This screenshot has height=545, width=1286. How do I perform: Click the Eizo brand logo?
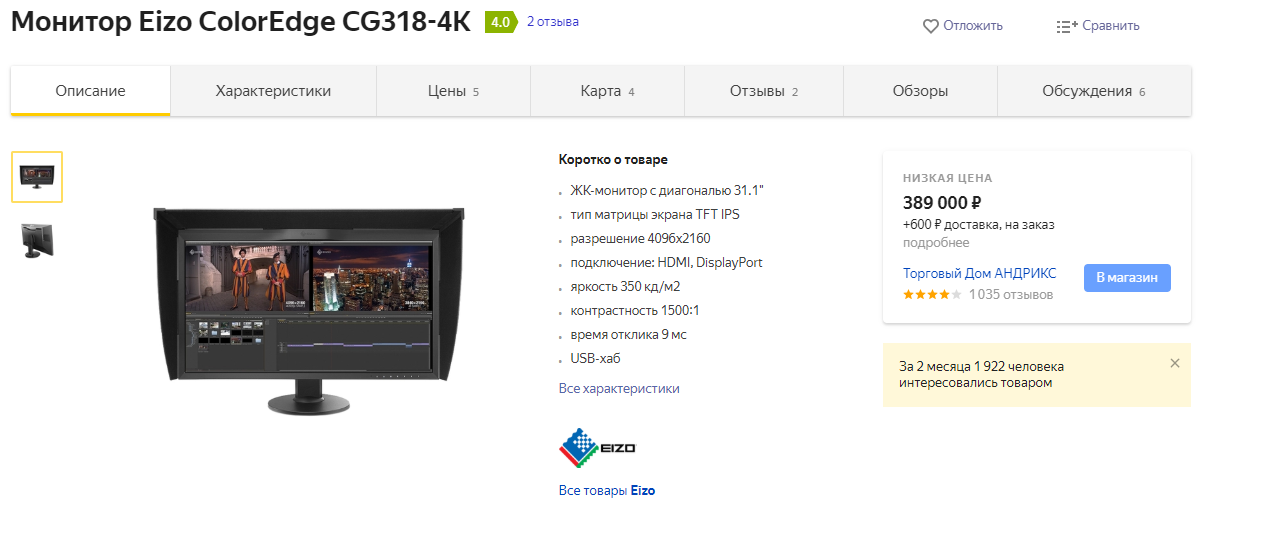(x=597, y=448)
